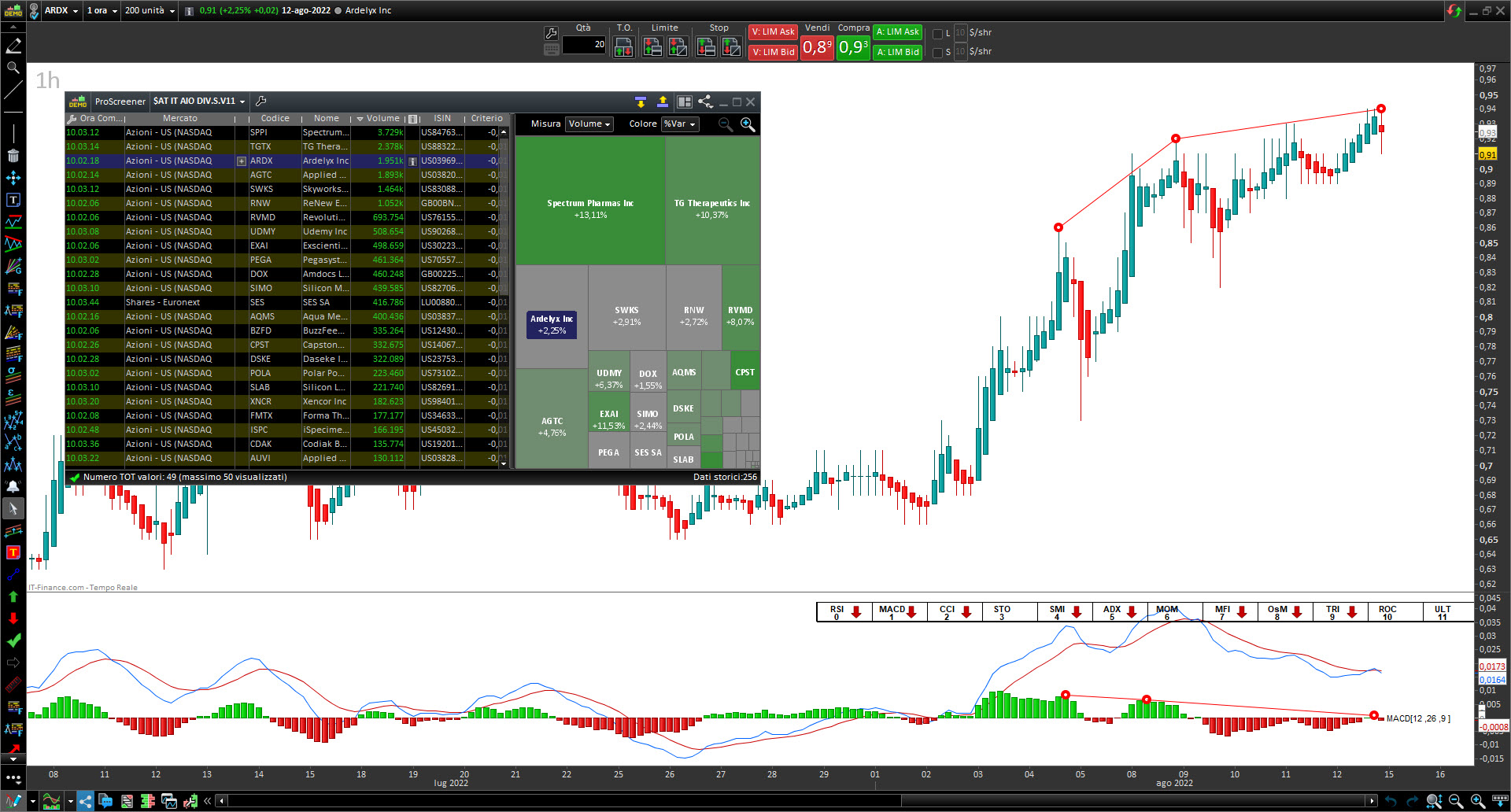Click the trash delete-objects icon
This screenshot has height=812, width=1511.
tap(13, 156)
